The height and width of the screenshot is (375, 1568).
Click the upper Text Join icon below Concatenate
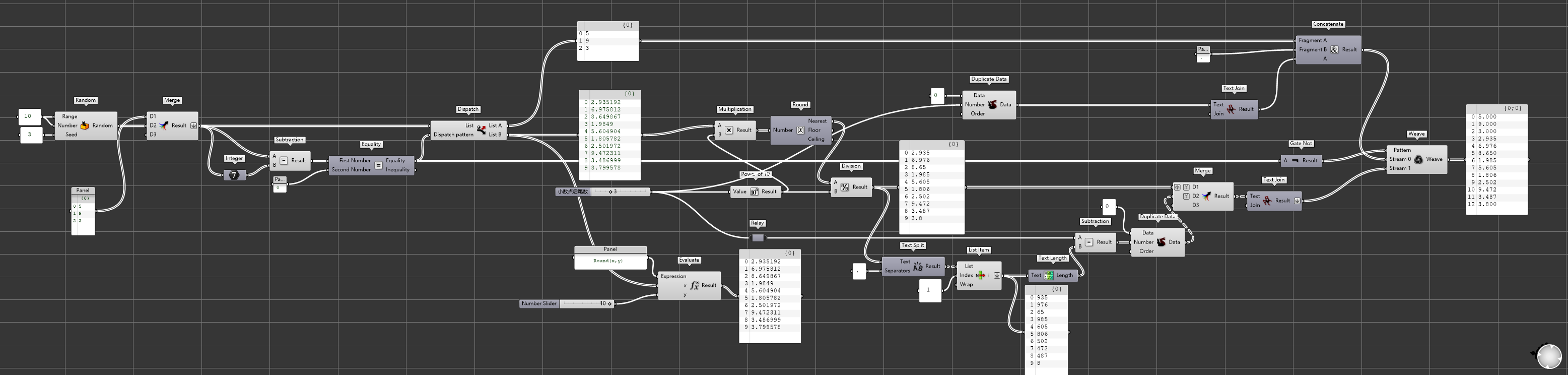(x=1231, y=109)
